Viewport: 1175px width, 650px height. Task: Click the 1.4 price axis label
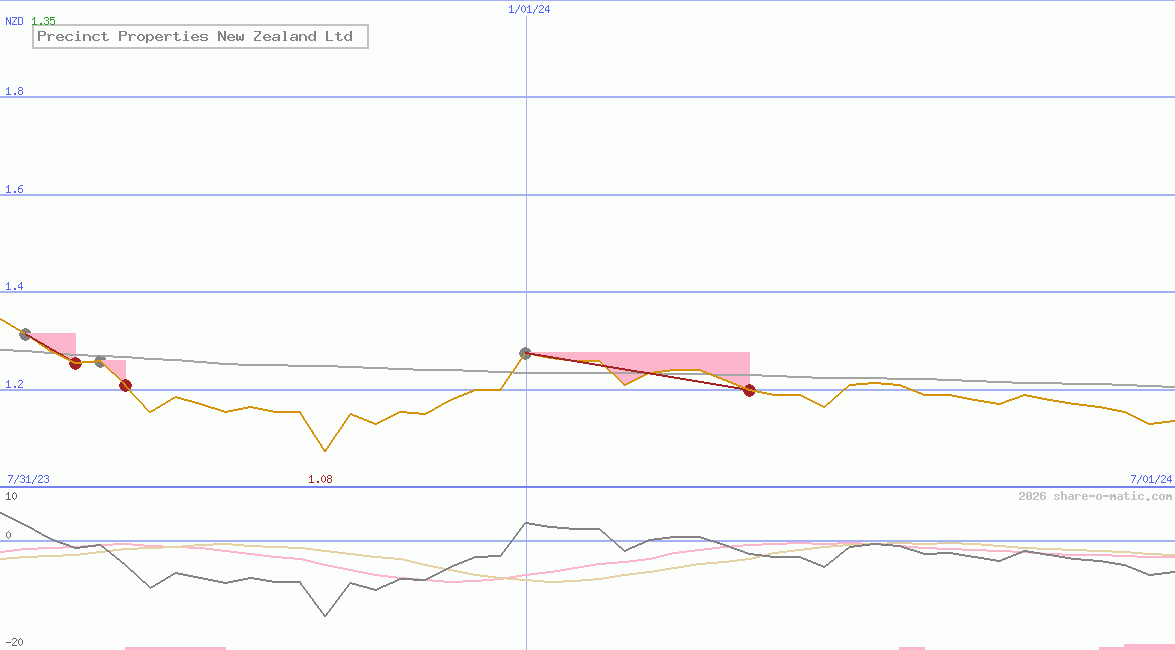[x=14, y=286]
